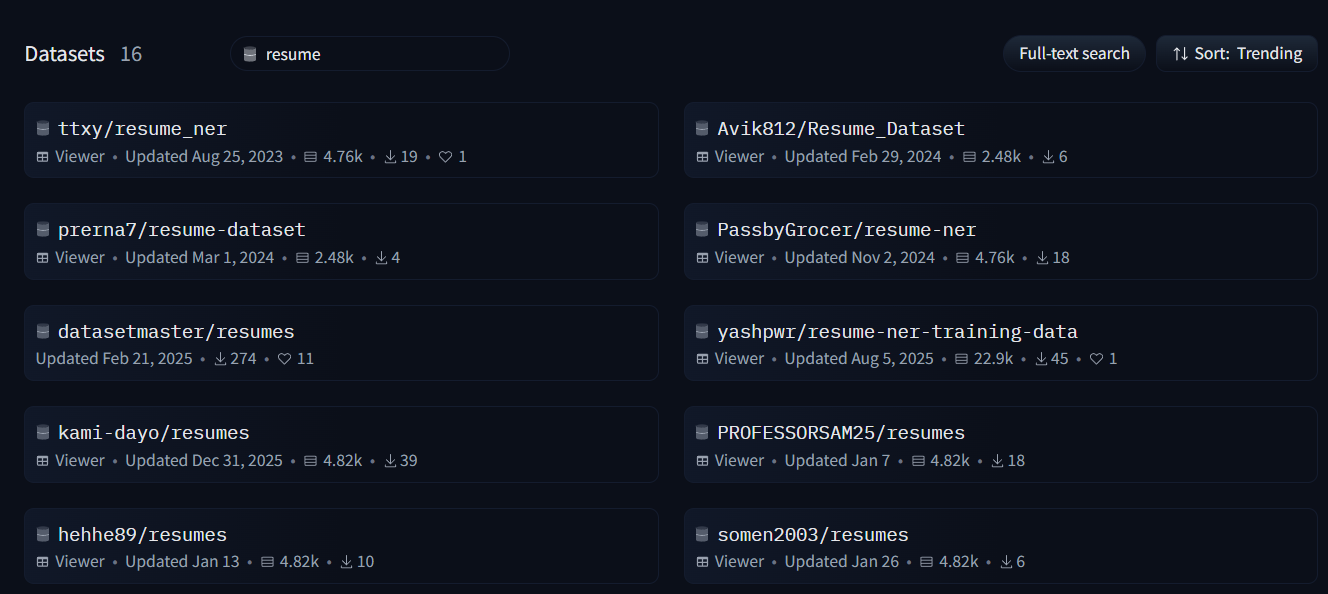
Task: Go to the Avik812/Resume_Dataset page
Action: coord(840,129)
